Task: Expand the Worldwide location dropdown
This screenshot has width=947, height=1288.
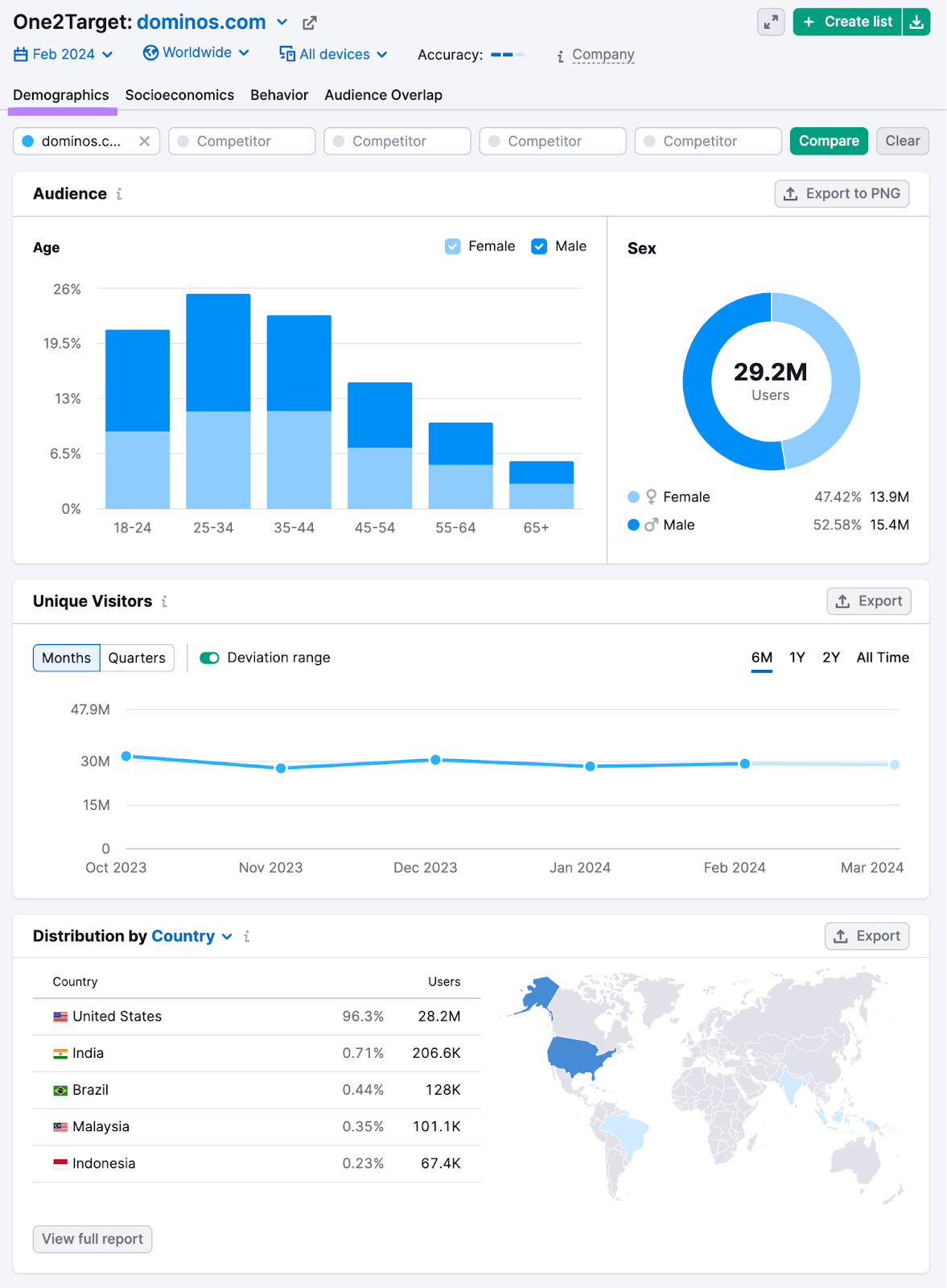Action: coord(196,53)
